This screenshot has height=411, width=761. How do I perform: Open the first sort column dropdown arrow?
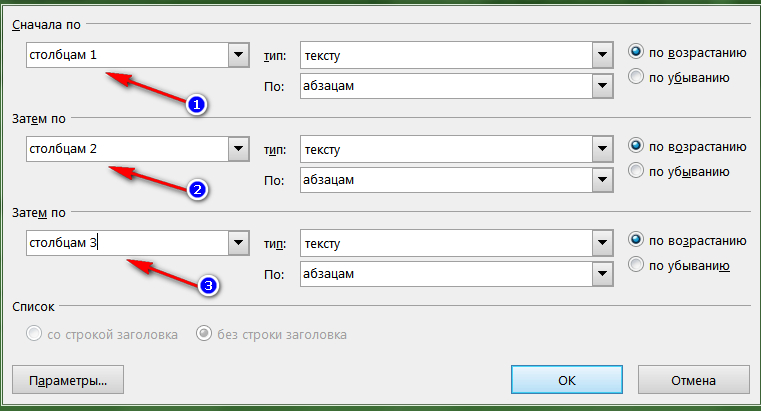coord(238,55)
